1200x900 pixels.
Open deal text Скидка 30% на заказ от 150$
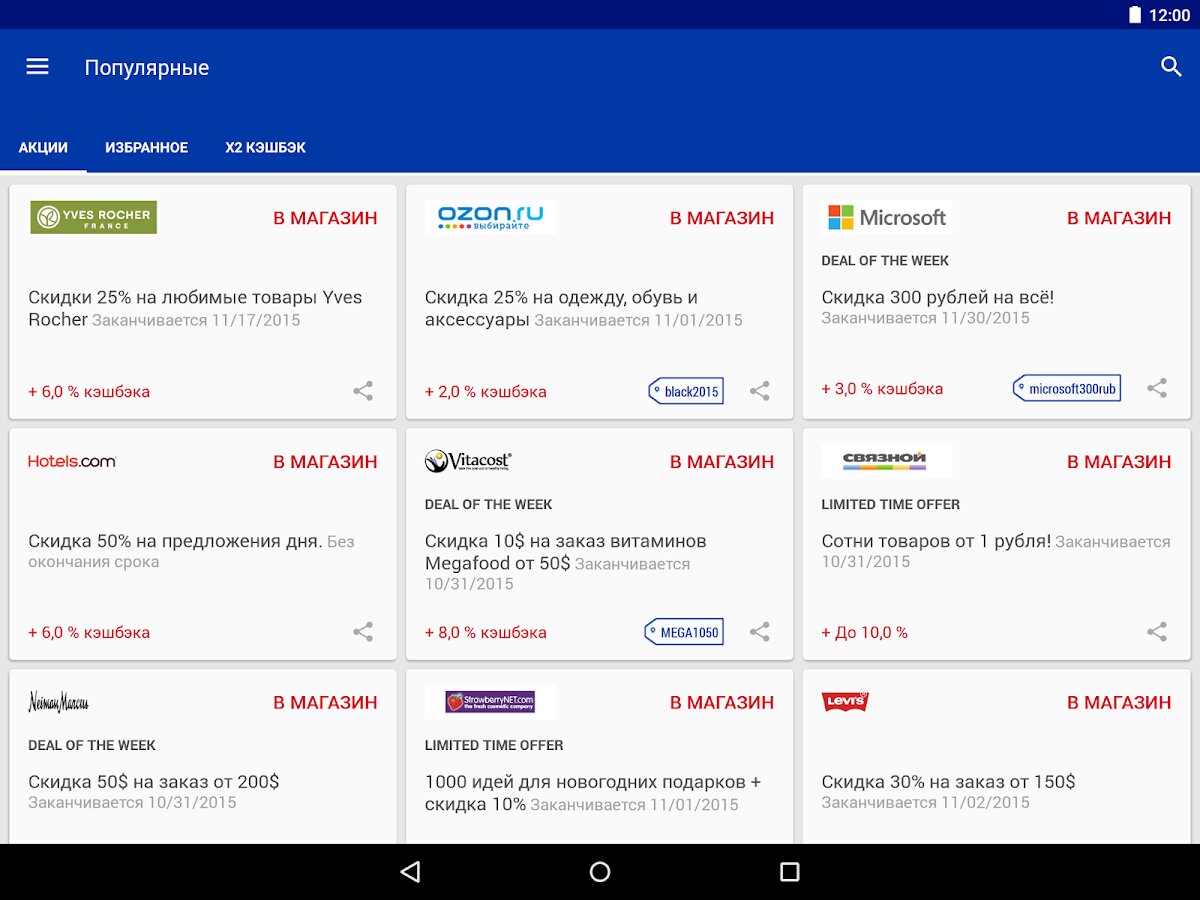click(x=948, y=782)
